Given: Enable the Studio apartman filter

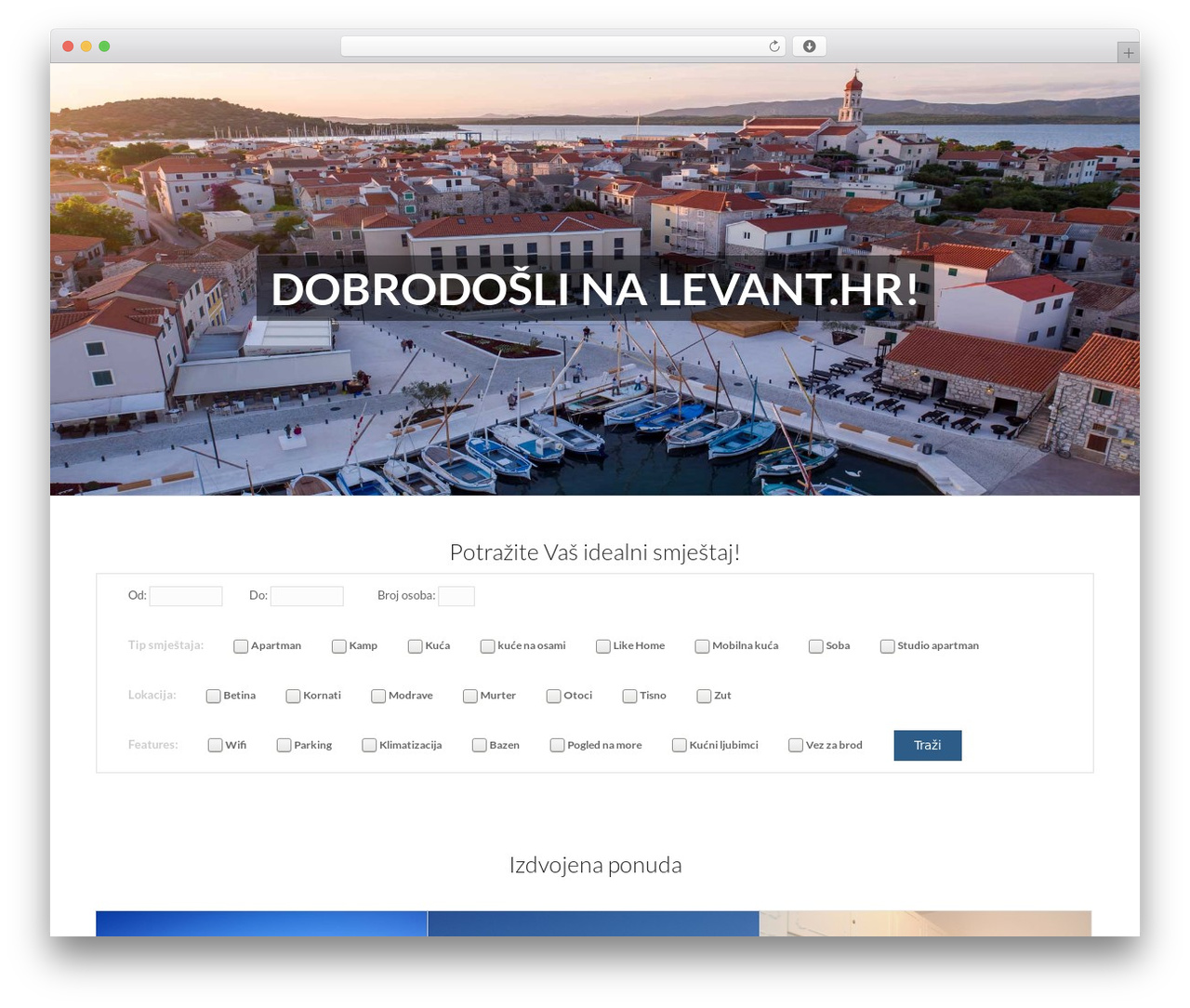Looking at the screenshot, I should tap(888, 646).
